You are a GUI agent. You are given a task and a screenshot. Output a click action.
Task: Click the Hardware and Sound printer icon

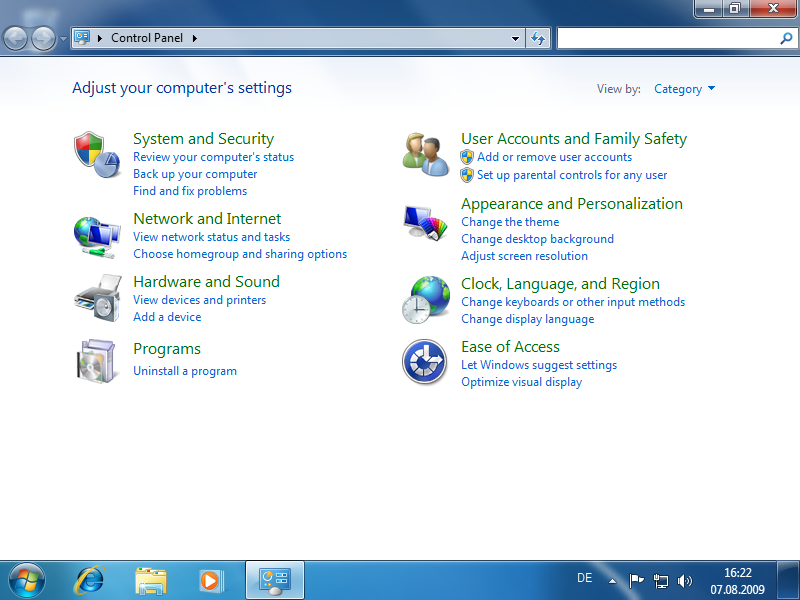(97, 298)
